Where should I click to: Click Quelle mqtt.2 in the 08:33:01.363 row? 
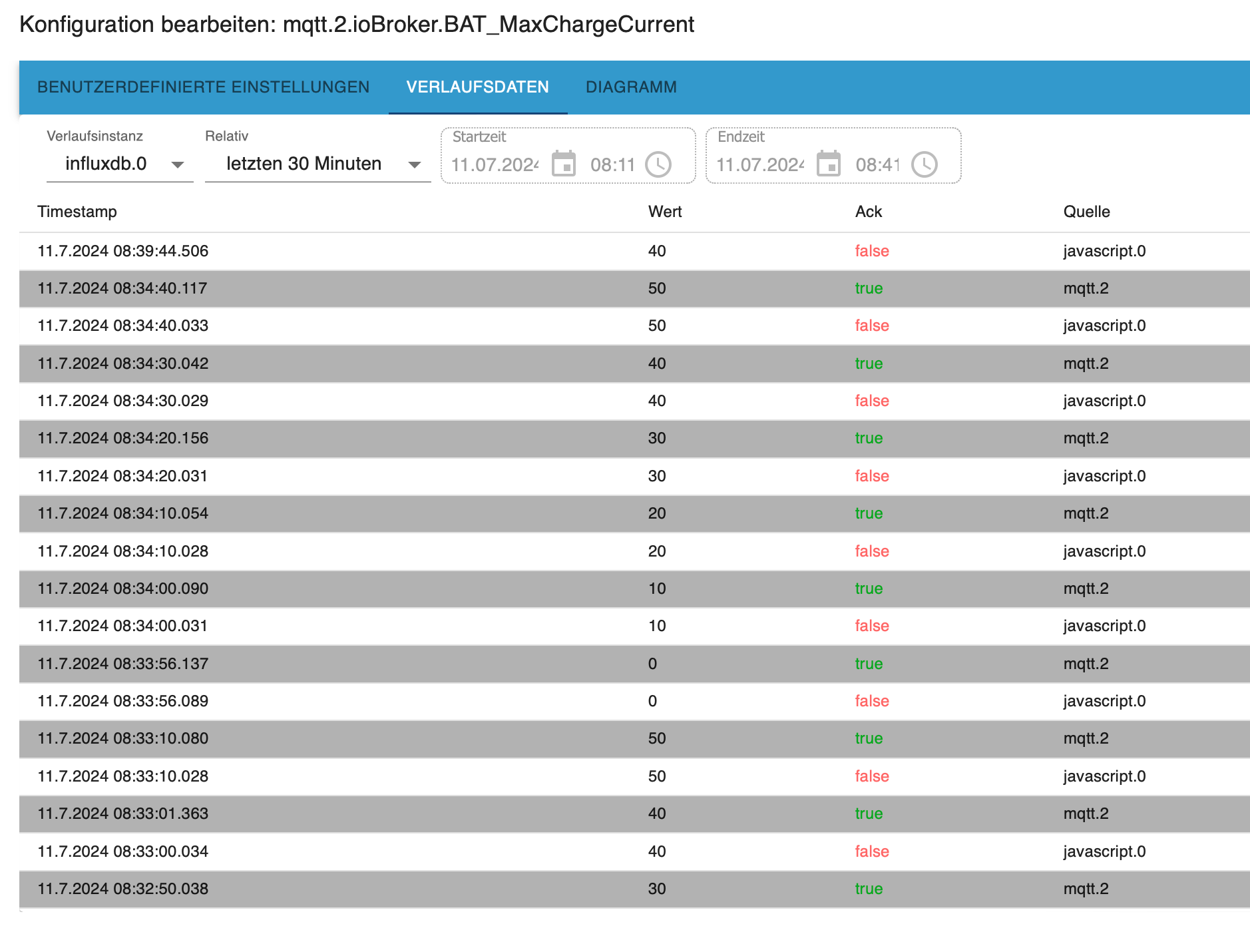(x=1086, y=814)
